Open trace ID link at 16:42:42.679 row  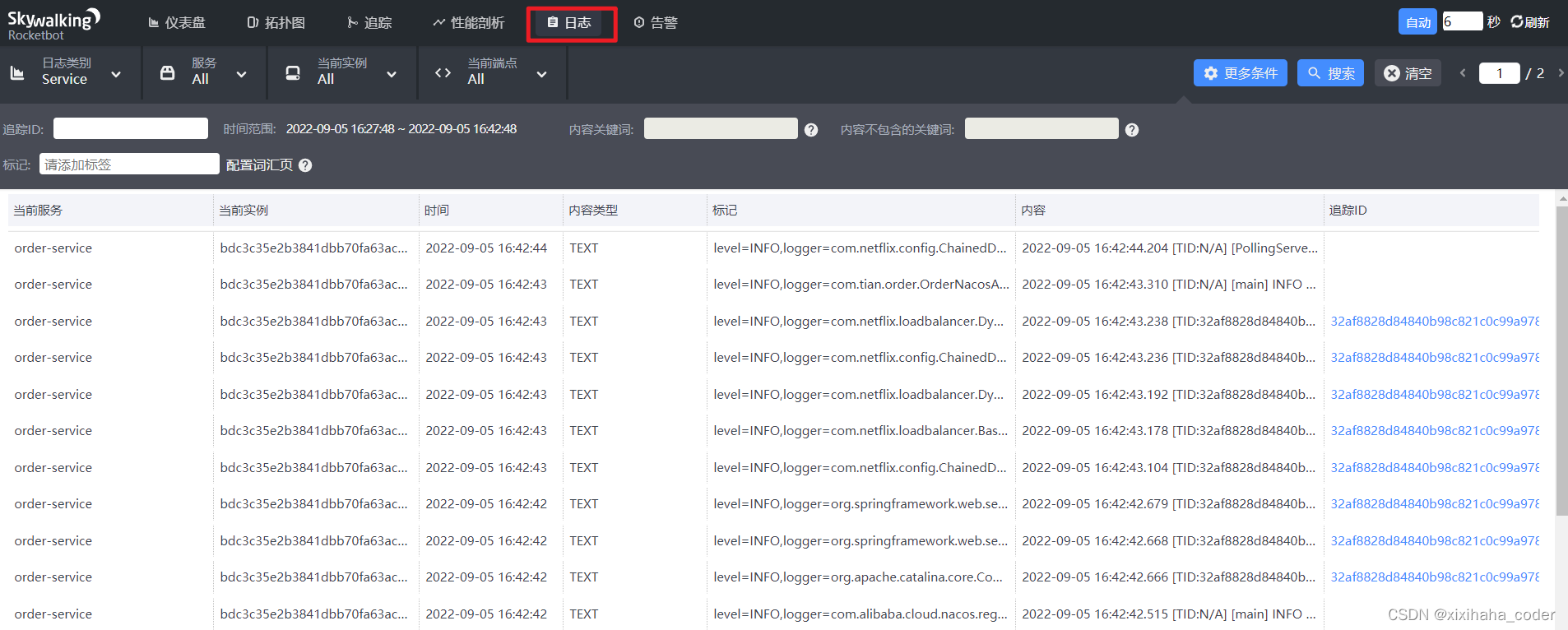click(x=1435, y=503)
